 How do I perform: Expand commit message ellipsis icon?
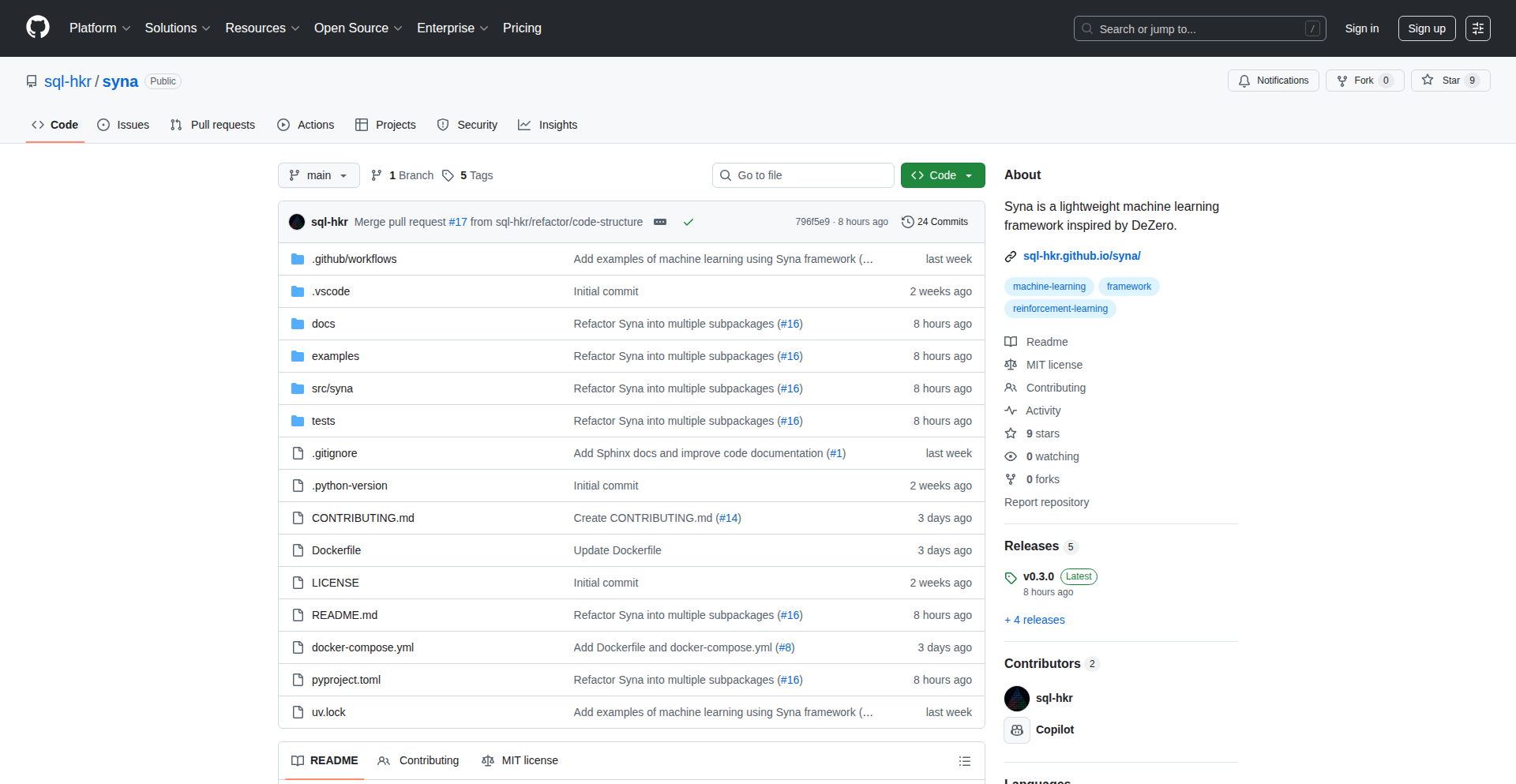point(660,222)
